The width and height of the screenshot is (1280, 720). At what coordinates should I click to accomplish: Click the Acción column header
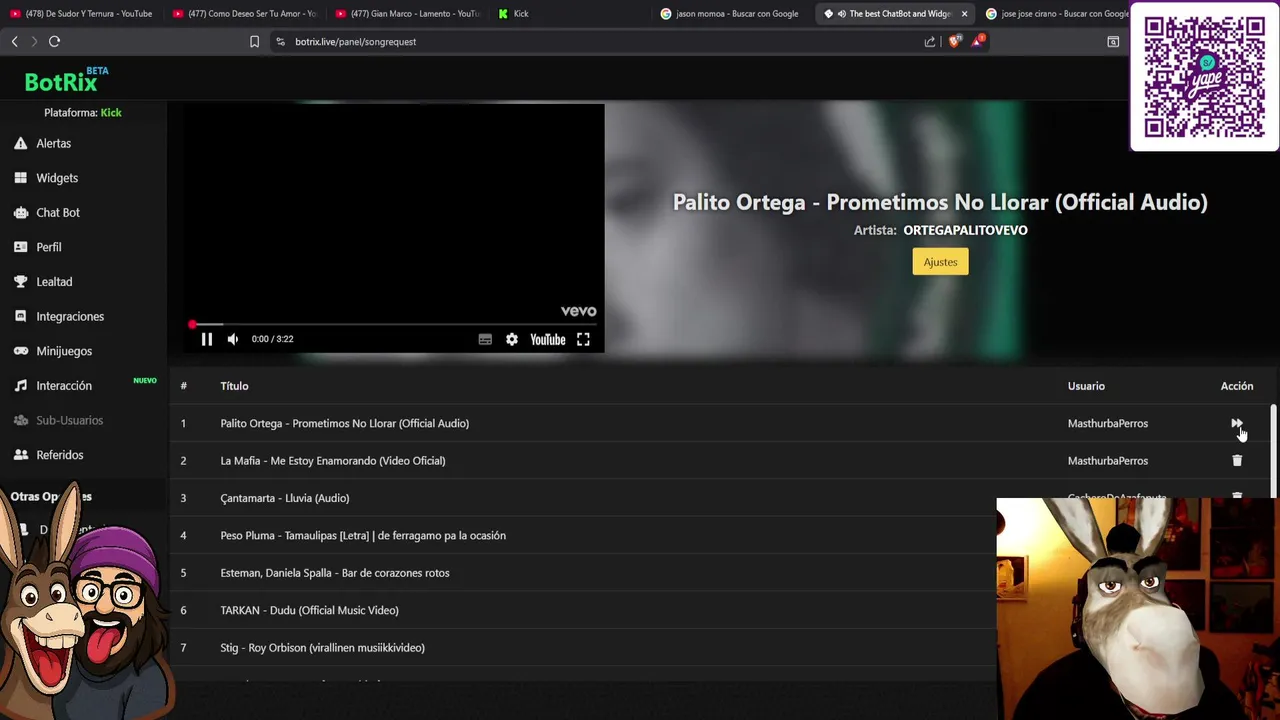coord(1237,386)
